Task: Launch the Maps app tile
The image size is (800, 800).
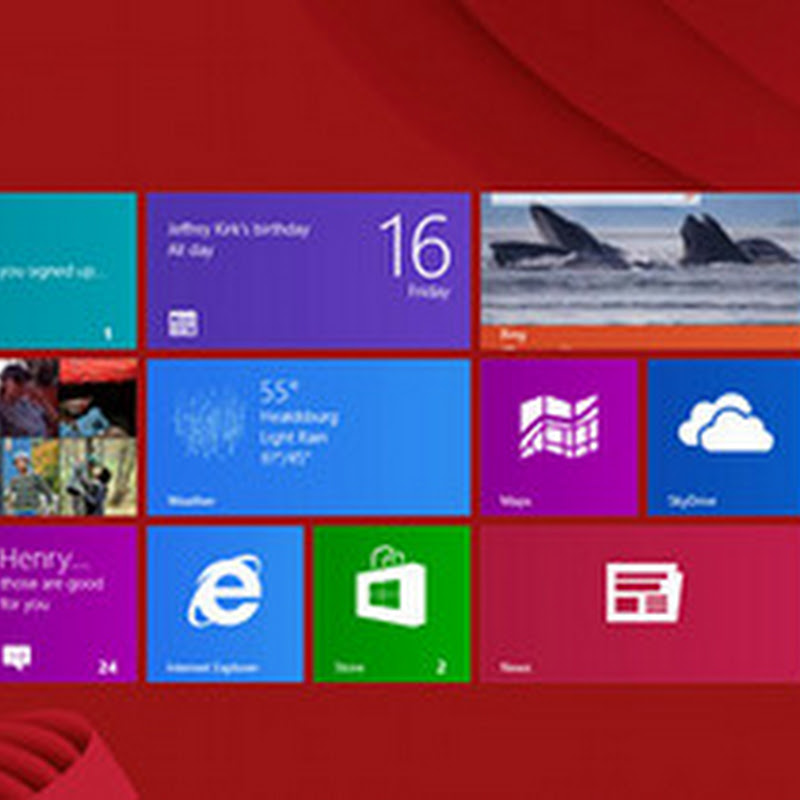Action: [x=559, y=438]
